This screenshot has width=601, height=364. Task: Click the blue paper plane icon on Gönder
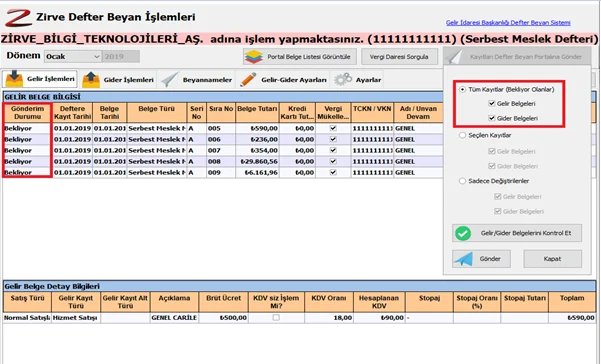pyautogui.click(x=463, y=259)
